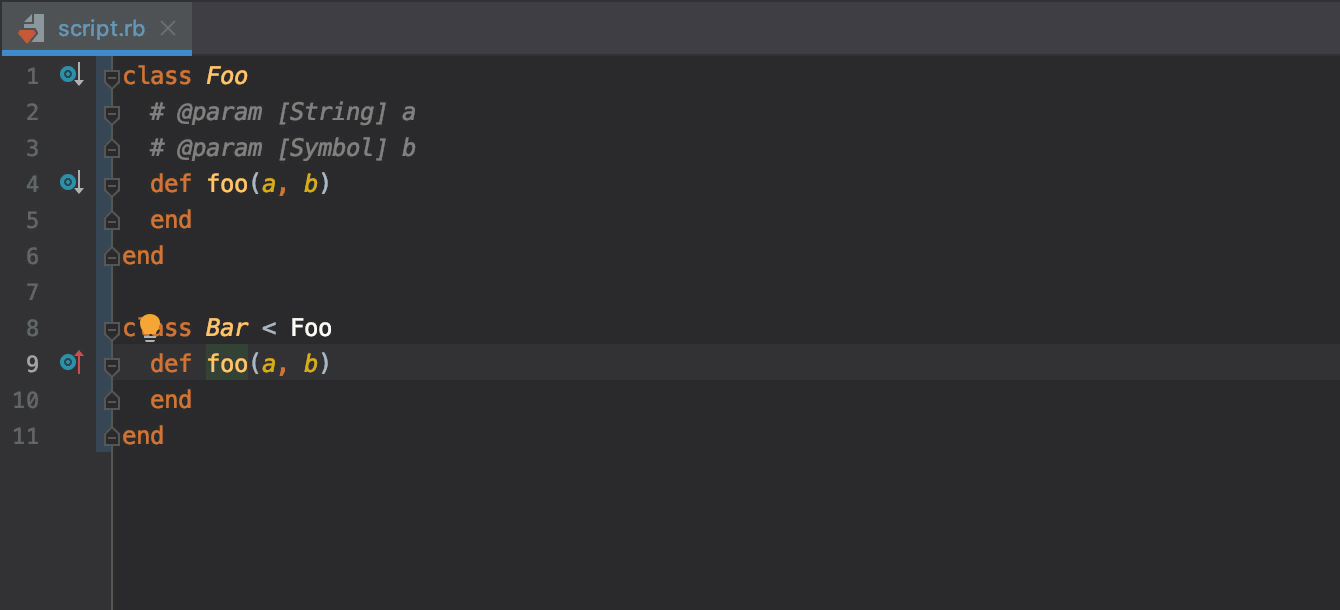Click the yellow lightbulb intention icon
This screenshot has width=1340, height=610.
tap(150, 326)
